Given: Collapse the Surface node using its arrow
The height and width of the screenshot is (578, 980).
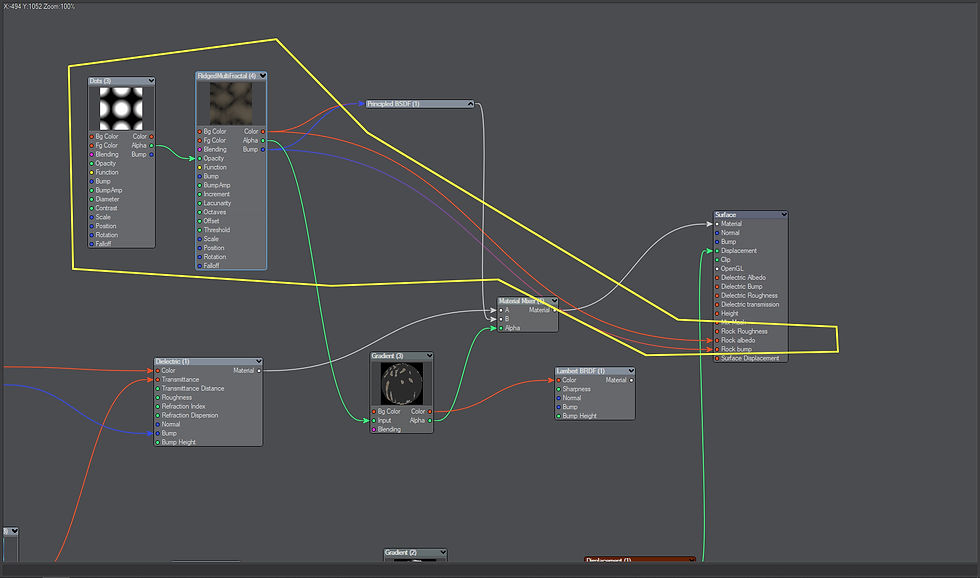Looking at the screenshot, I should 784,214.
